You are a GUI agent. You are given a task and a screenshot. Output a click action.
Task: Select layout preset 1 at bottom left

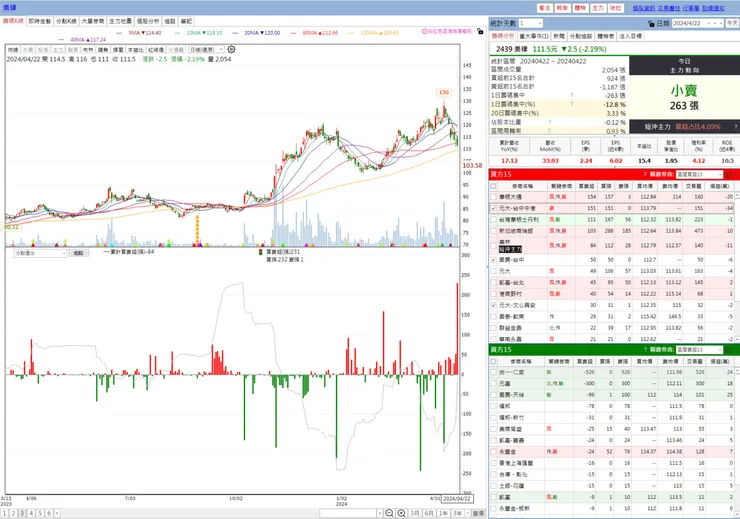[5, 513]
